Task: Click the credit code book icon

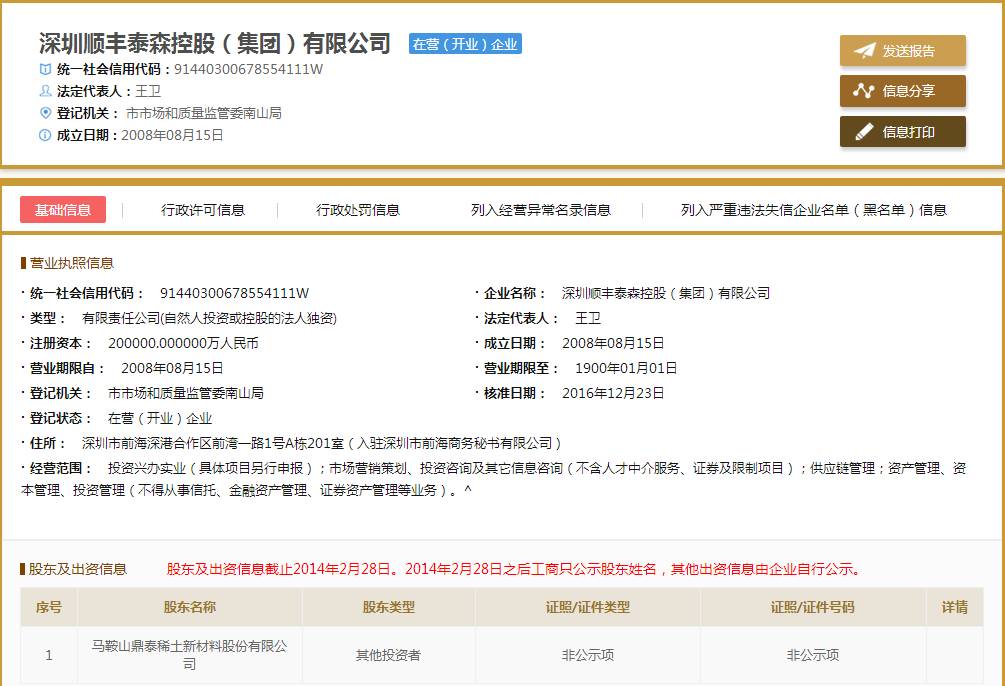Action: coord(45,69)
